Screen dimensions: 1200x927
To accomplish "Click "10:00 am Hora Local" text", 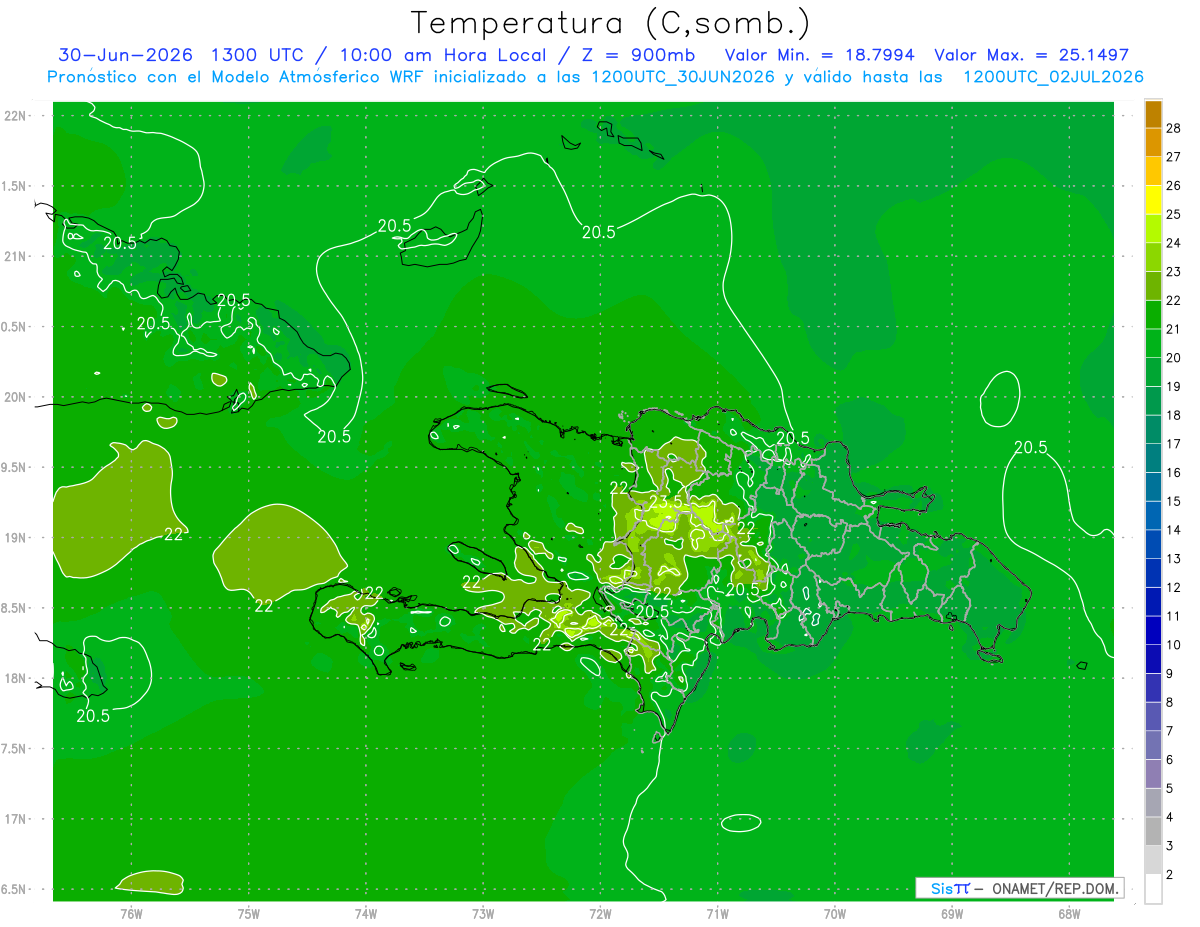I will (442, 55).
